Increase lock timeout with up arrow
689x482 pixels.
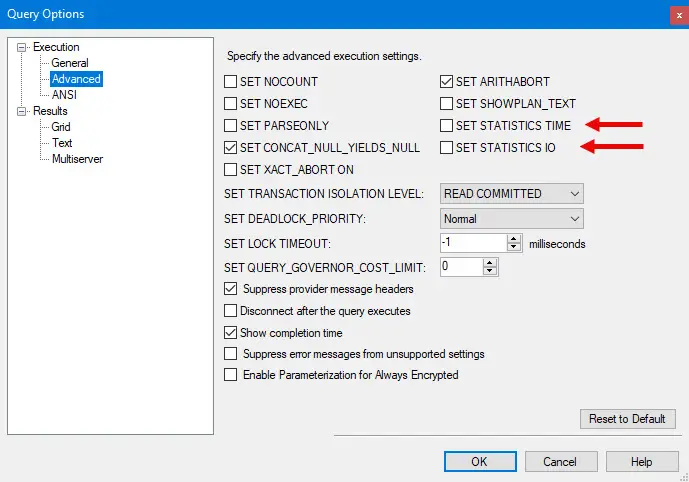point(514,238)
